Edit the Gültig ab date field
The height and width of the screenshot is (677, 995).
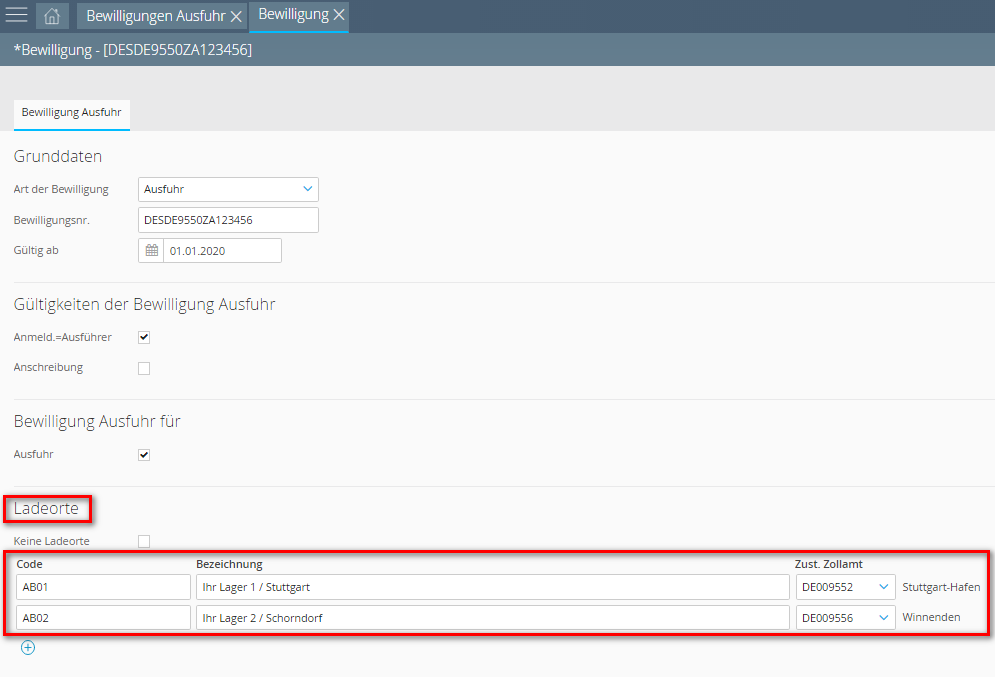click(221, 251)
